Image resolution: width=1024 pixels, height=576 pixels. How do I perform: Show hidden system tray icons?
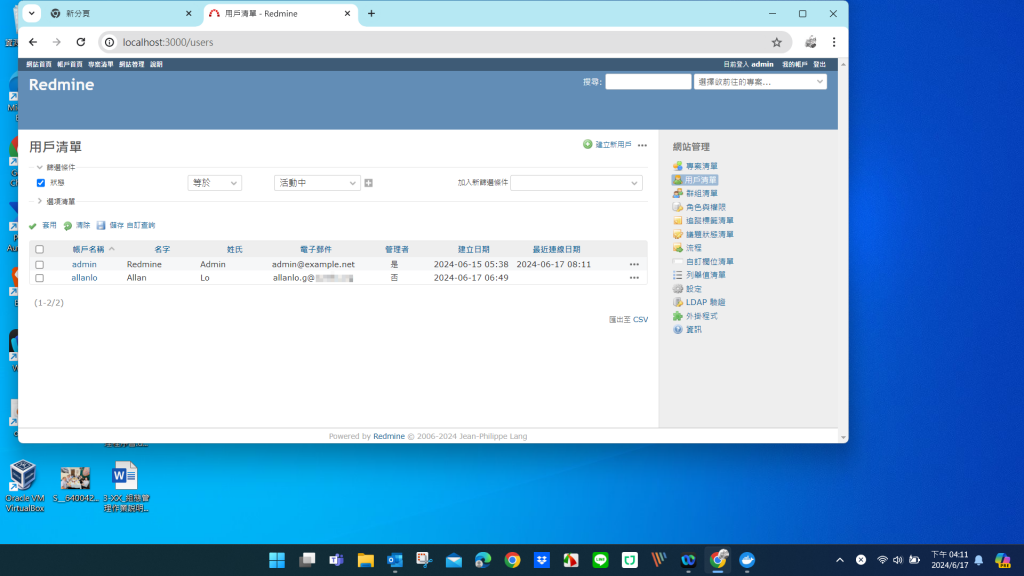point(840,560)
